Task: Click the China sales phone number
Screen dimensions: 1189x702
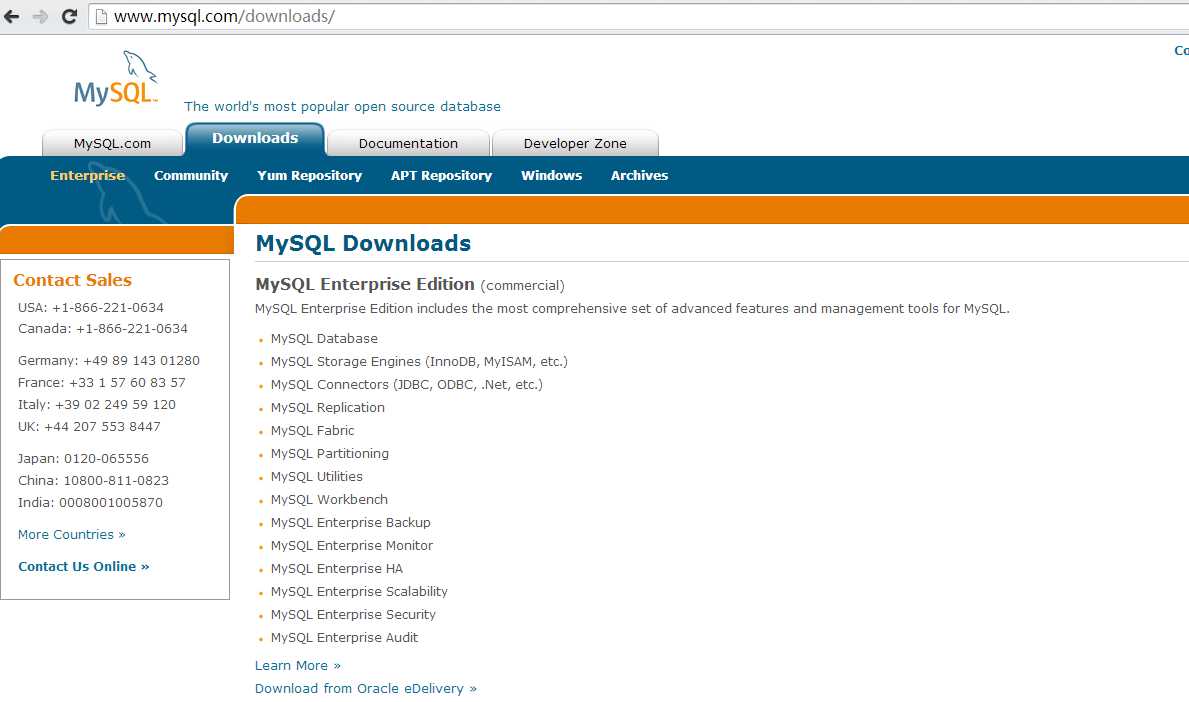Action: point(116,481)
